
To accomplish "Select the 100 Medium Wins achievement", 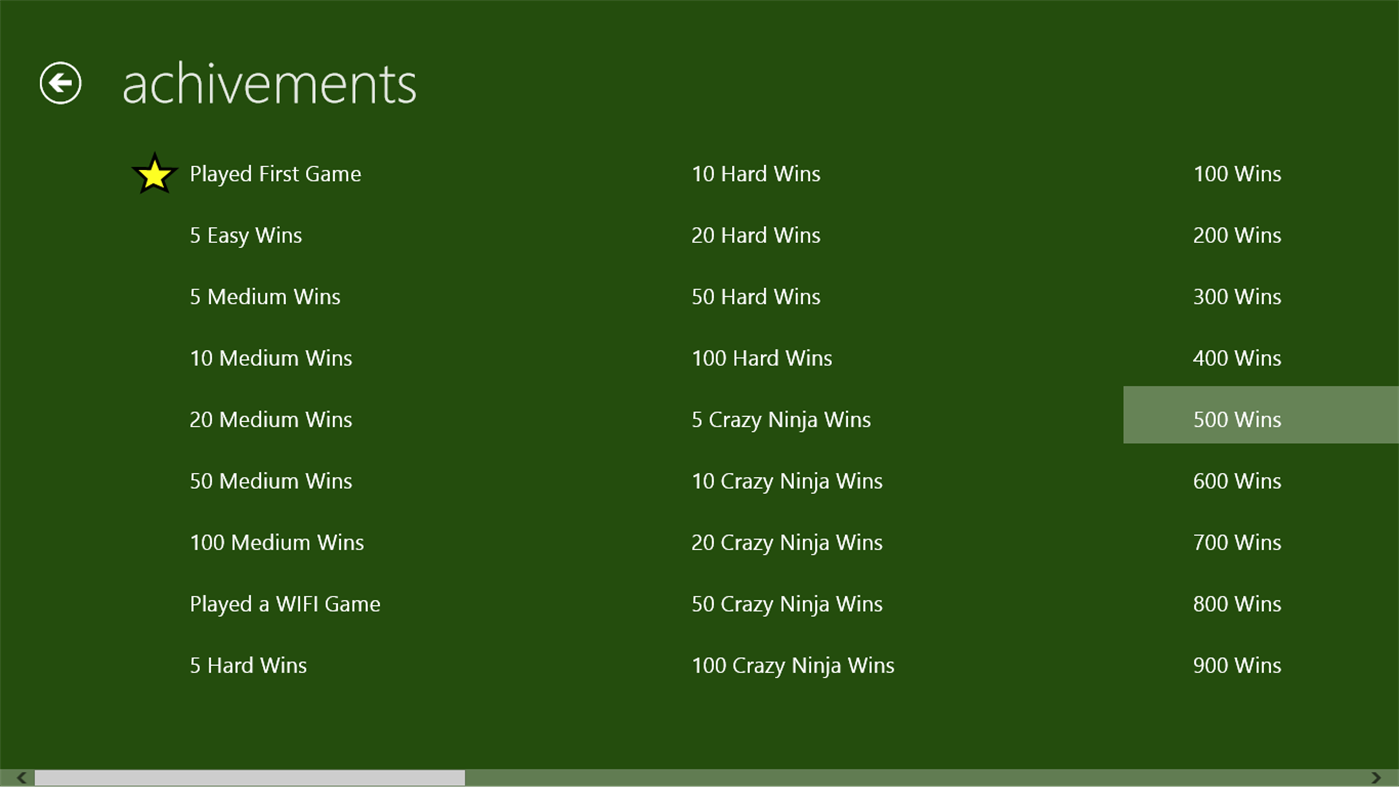I will click(276, 542).
